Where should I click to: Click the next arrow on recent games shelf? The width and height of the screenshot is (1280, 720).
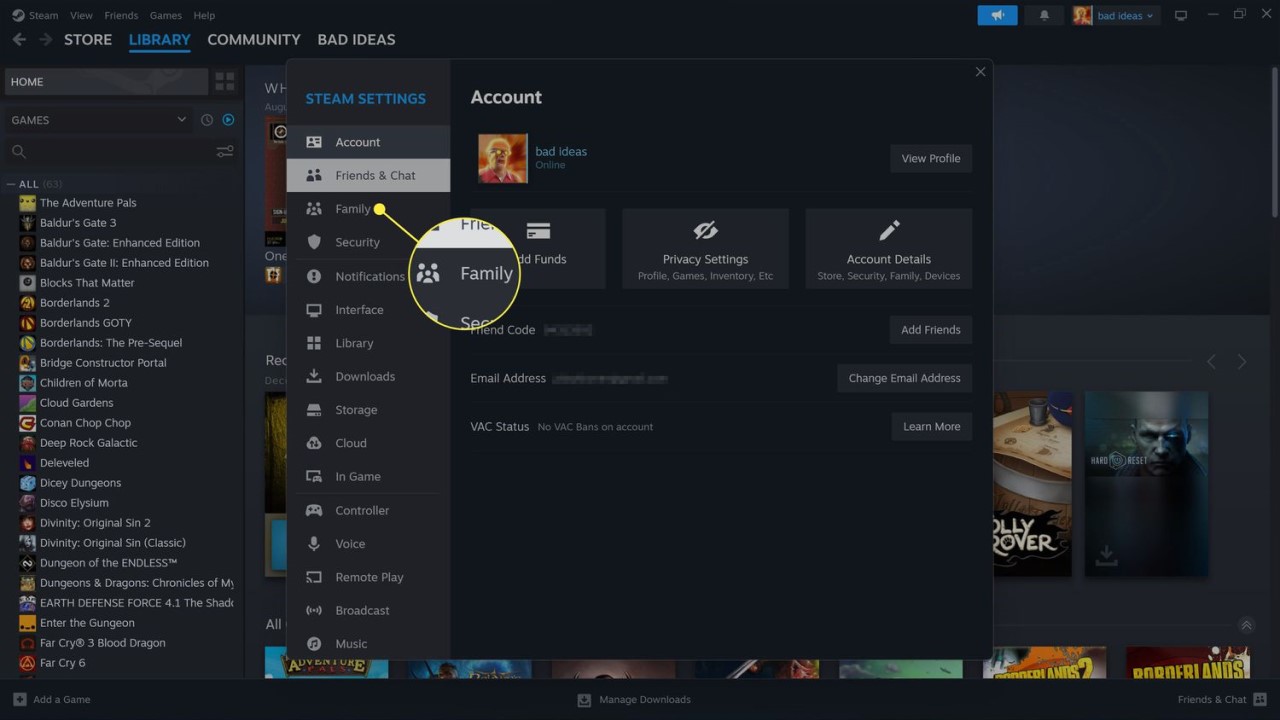click(1242, 361)
